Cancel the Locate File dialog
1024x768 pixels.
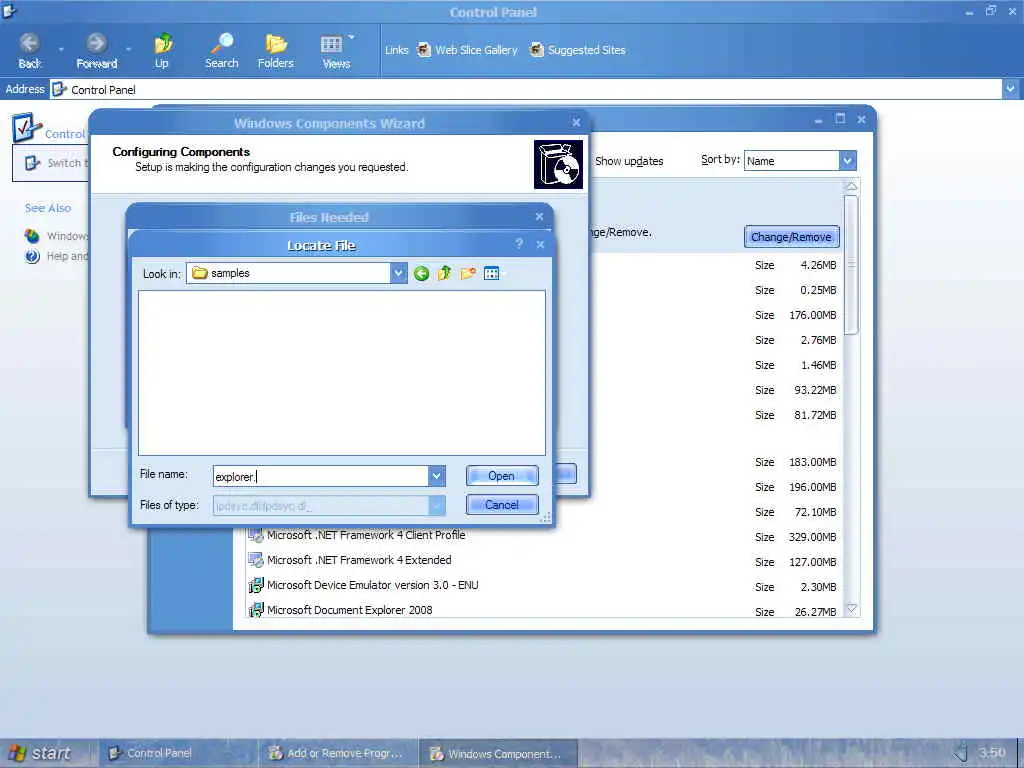[x=502, y=504]
